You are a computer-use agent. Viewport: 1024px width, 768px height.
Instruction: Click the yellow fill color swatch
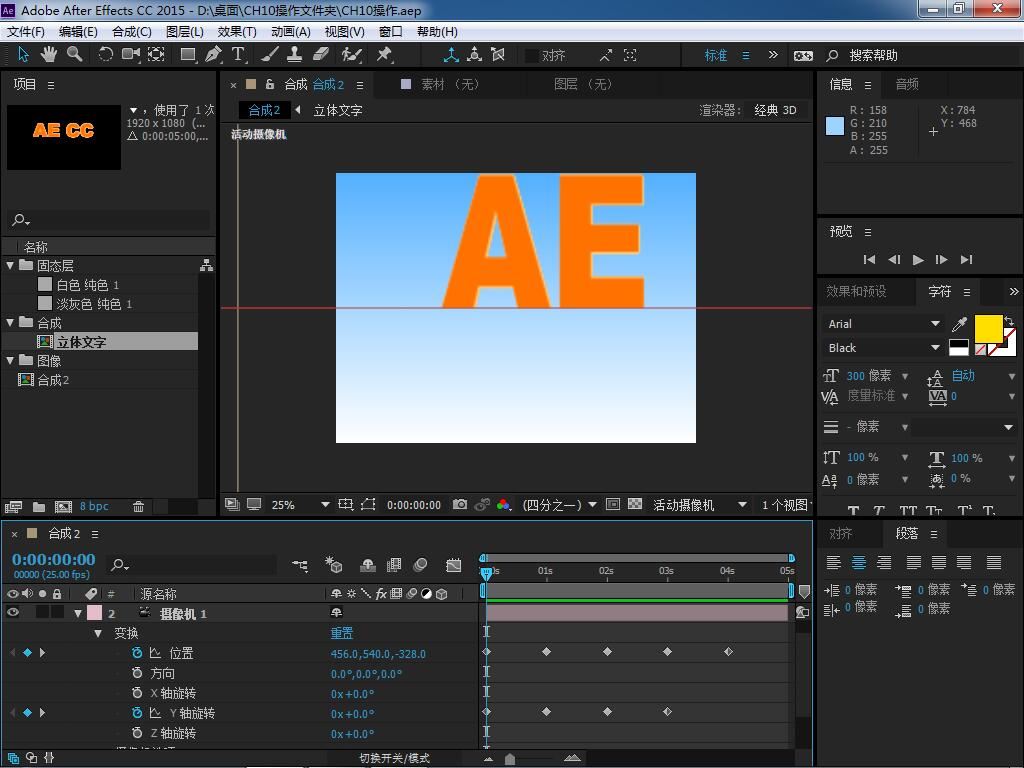pos(988,328)
